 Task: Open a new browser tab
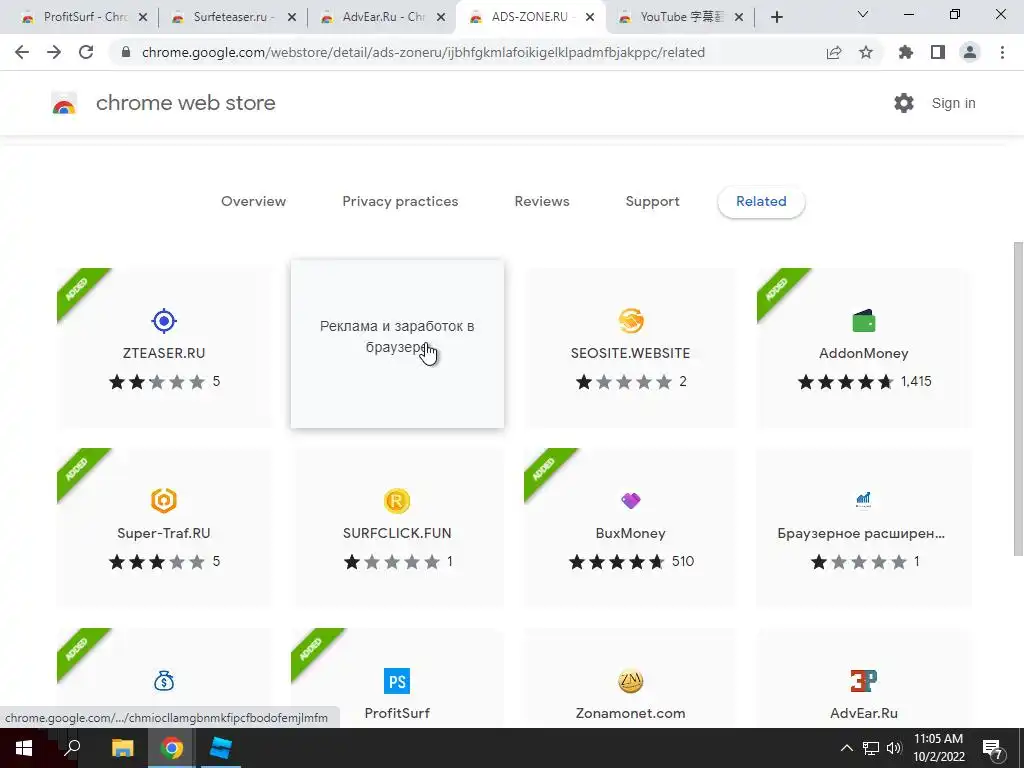click(776, 18)
